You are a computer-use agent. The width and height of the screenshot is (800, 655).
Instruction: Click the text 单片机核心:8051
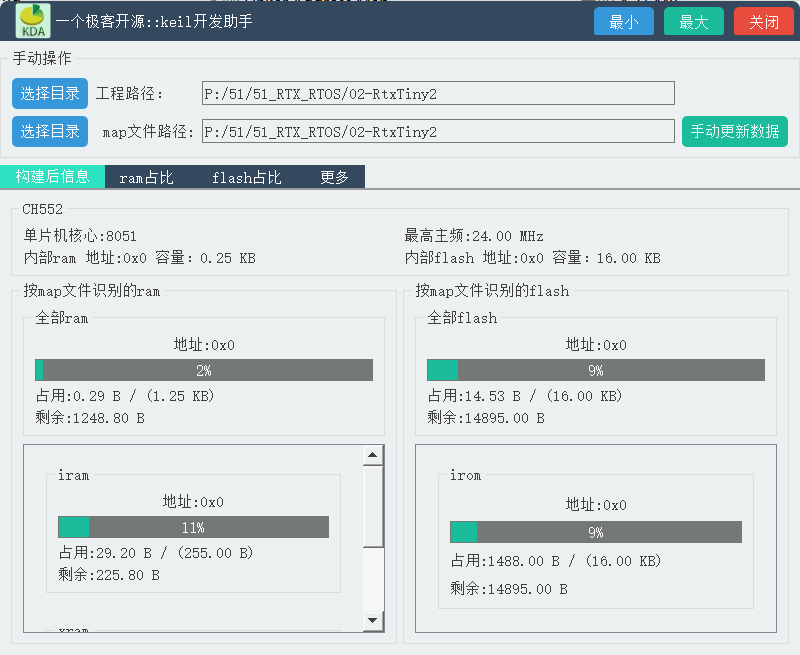pyautogui.click(x=80, y=236)
